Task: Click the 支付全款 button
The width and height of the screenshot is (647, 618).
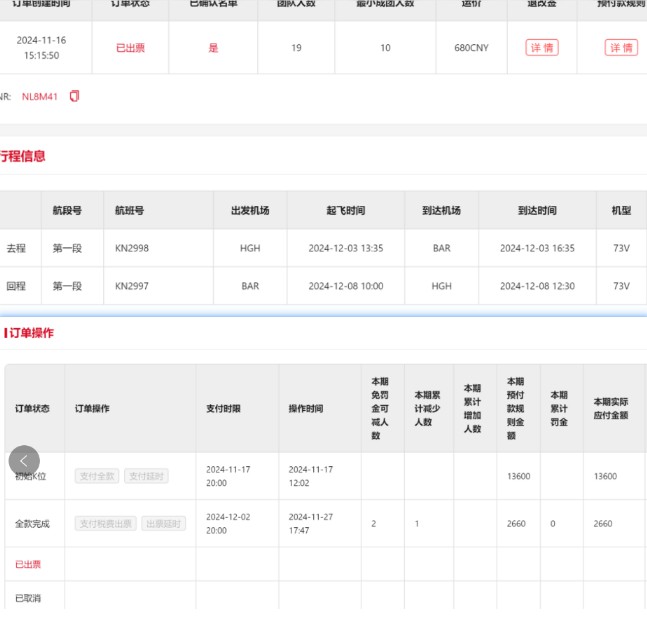Action: coord(97,476)
